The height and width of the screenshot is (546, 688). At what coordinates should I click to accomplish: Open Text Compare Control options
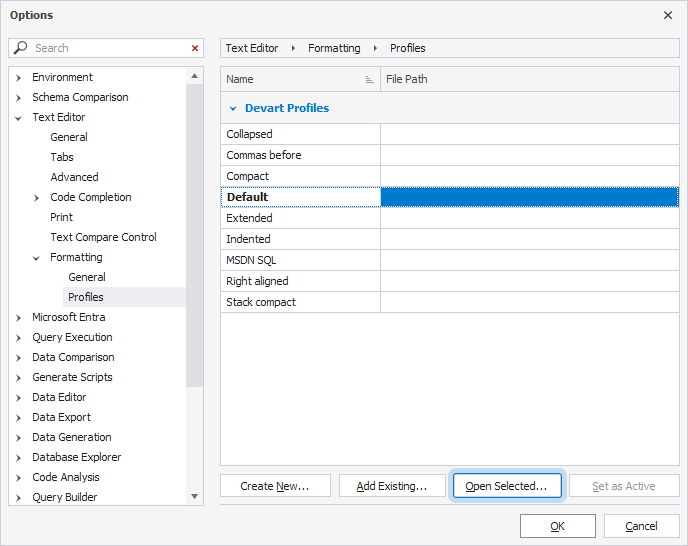point(103,237)
